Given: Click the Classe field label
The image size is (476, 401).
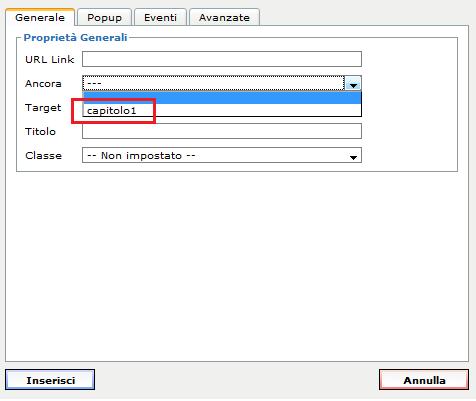Looking at the screenshot, I should 43,156.
